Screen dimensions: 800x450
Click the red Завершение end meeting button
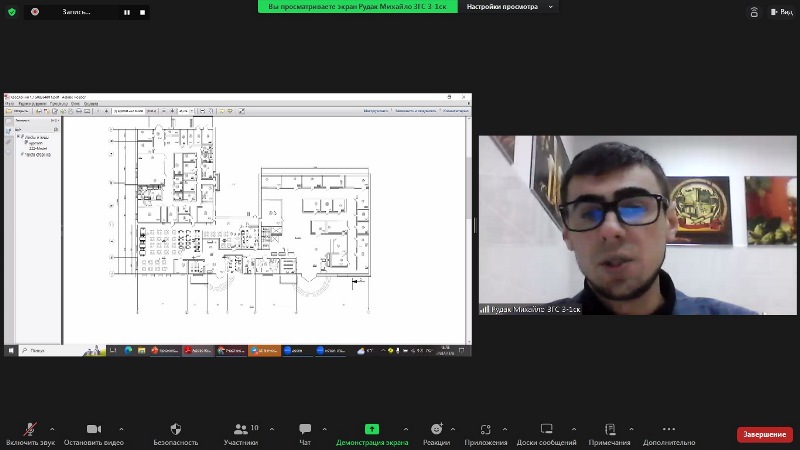pos(764,434)
